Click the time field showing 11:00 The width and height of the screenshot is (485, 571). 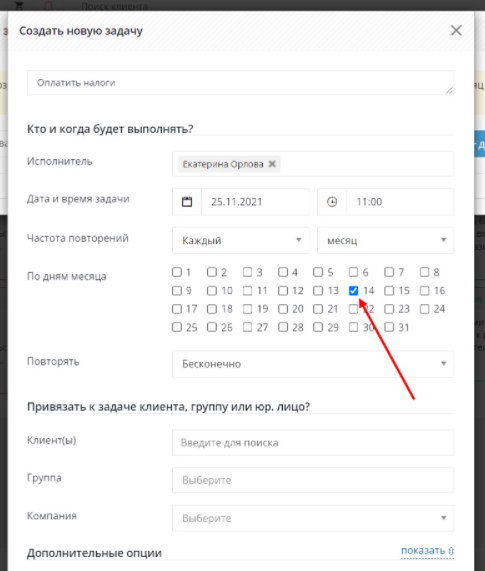click(x=400, y=202)
